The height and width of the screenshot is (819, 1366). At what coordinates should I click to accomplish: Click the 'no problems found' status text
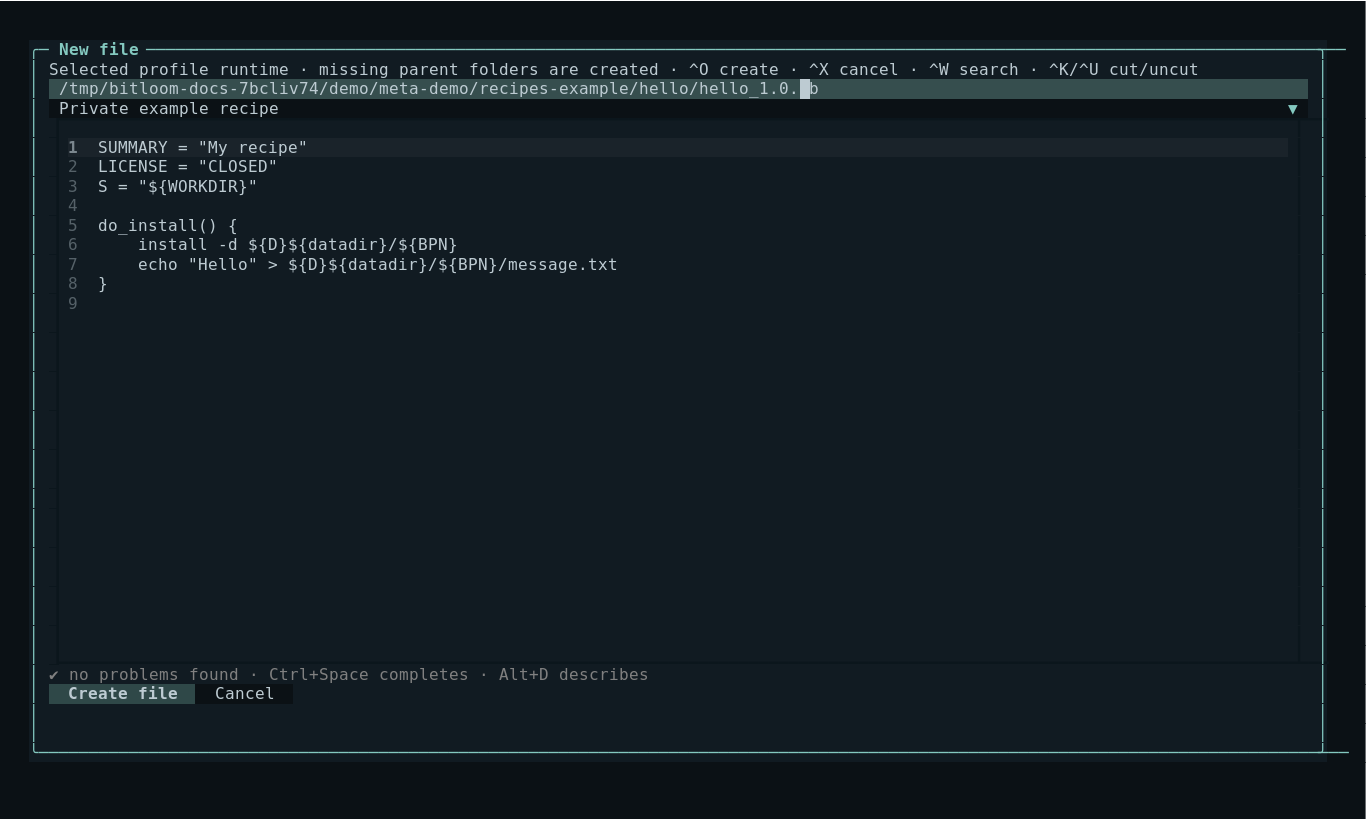coord(153,675)
